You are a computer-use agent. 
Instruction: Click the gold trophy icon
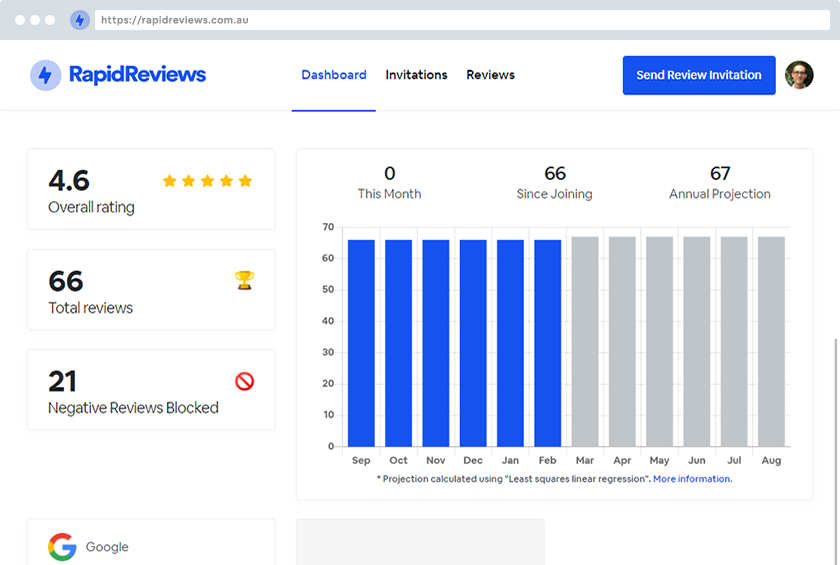coord(244,280)
